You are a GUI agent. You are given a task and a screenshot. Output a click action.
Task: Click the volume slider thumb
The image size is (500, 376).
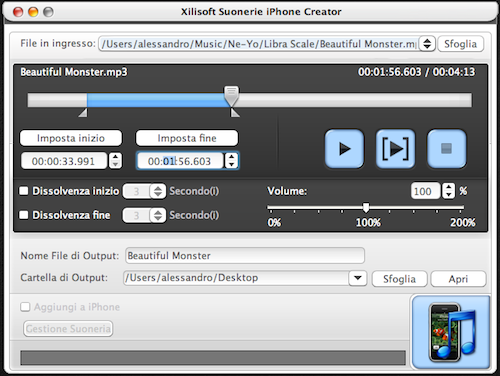click(x=366, y=207)
